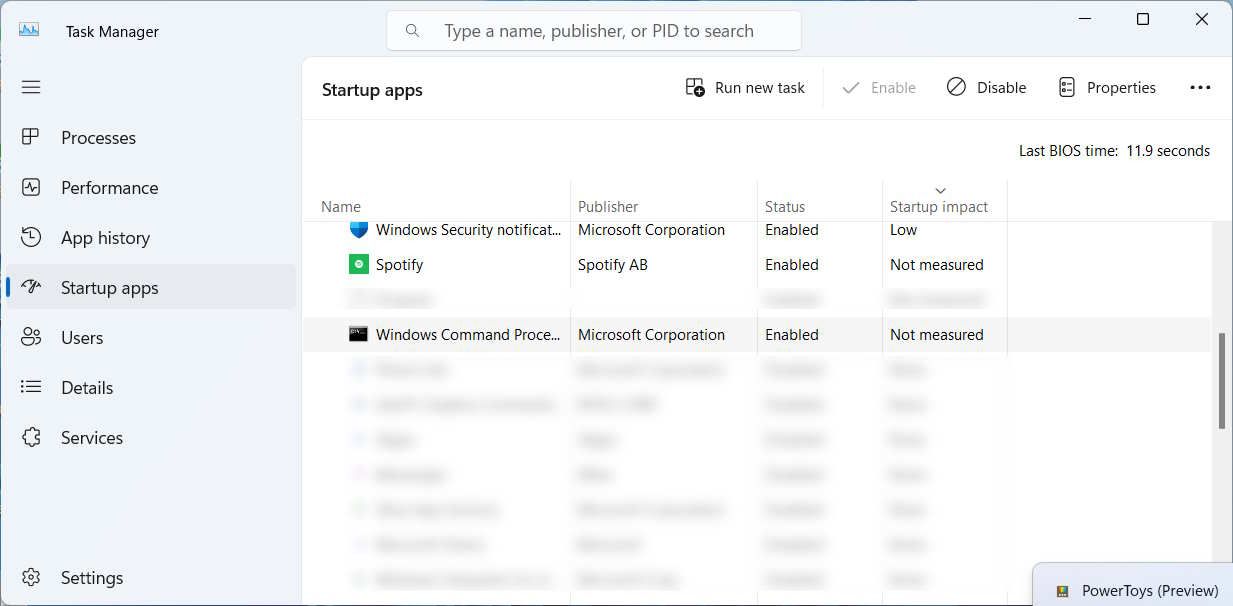Select the Startup apps navigation item

pyautogui.click(x=110, y=287)
